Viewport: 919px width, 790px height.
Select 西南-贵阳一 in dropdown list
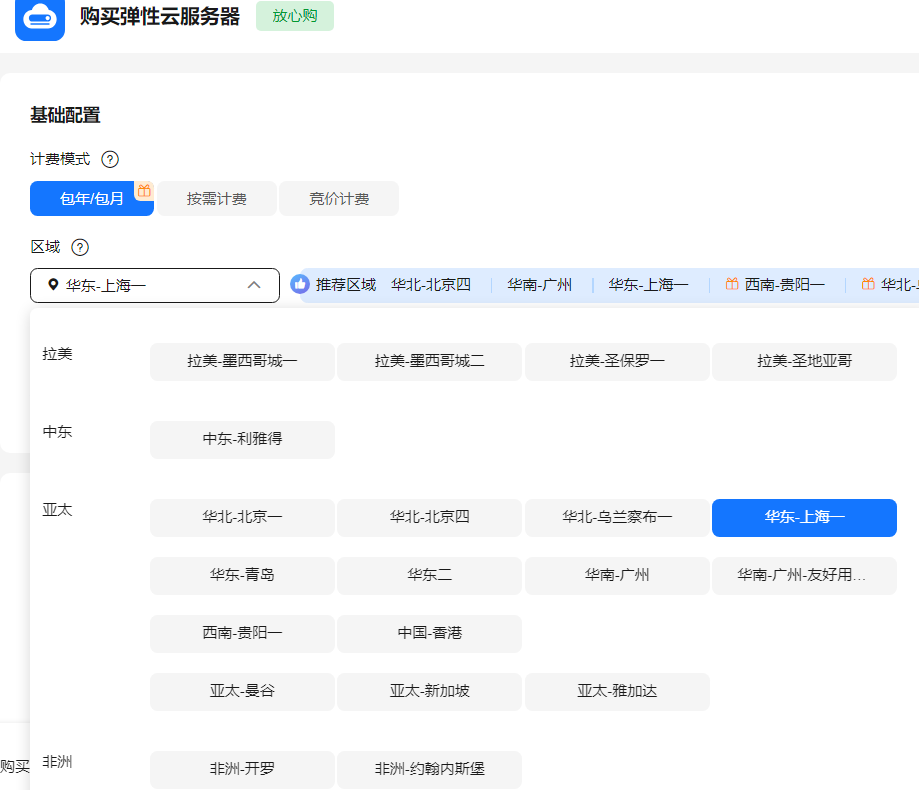pyautogui.click(x=242, y=634)
